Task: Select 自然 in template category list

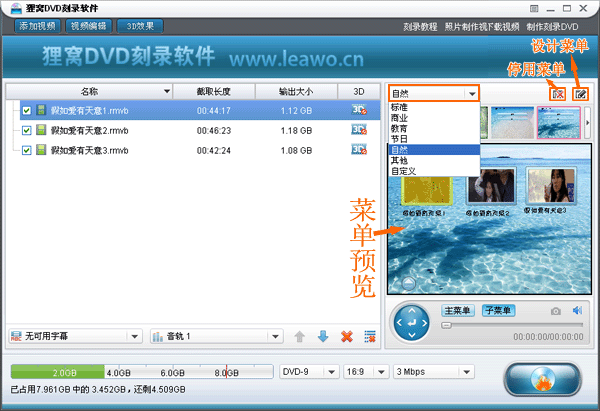Action: point(434,150)
